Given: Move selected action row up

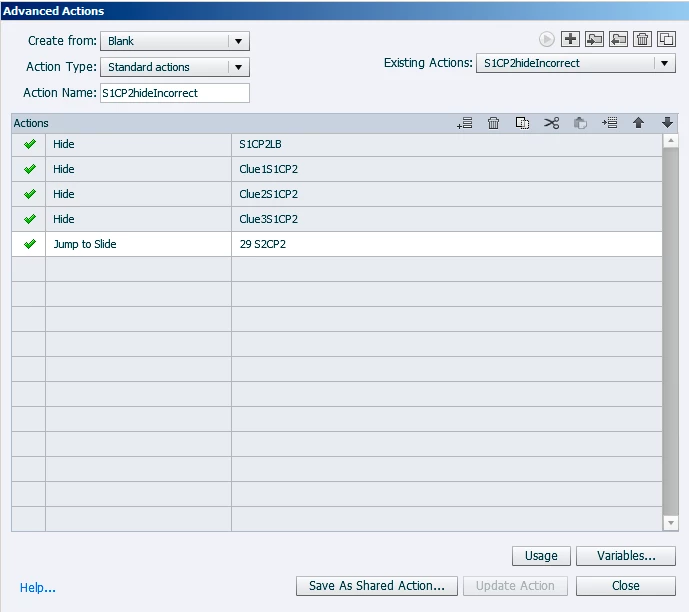Looking at the screenshot, I should (638, 123).
